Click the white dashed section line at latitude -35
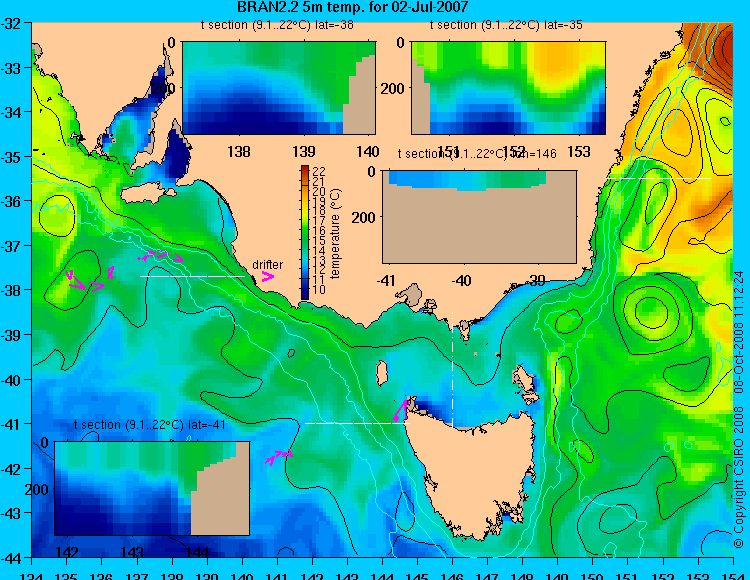 (x=659, y=178)
